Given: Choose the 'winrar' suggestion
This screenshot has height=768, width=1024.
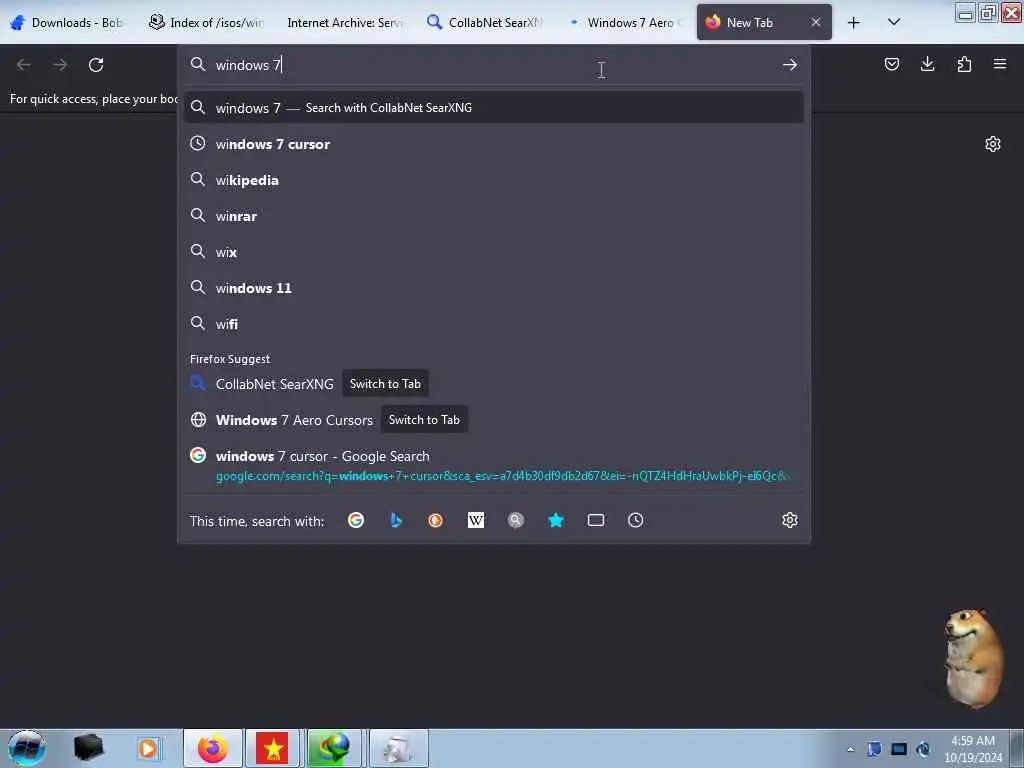Looking at the screenshot, I should 494,216.
